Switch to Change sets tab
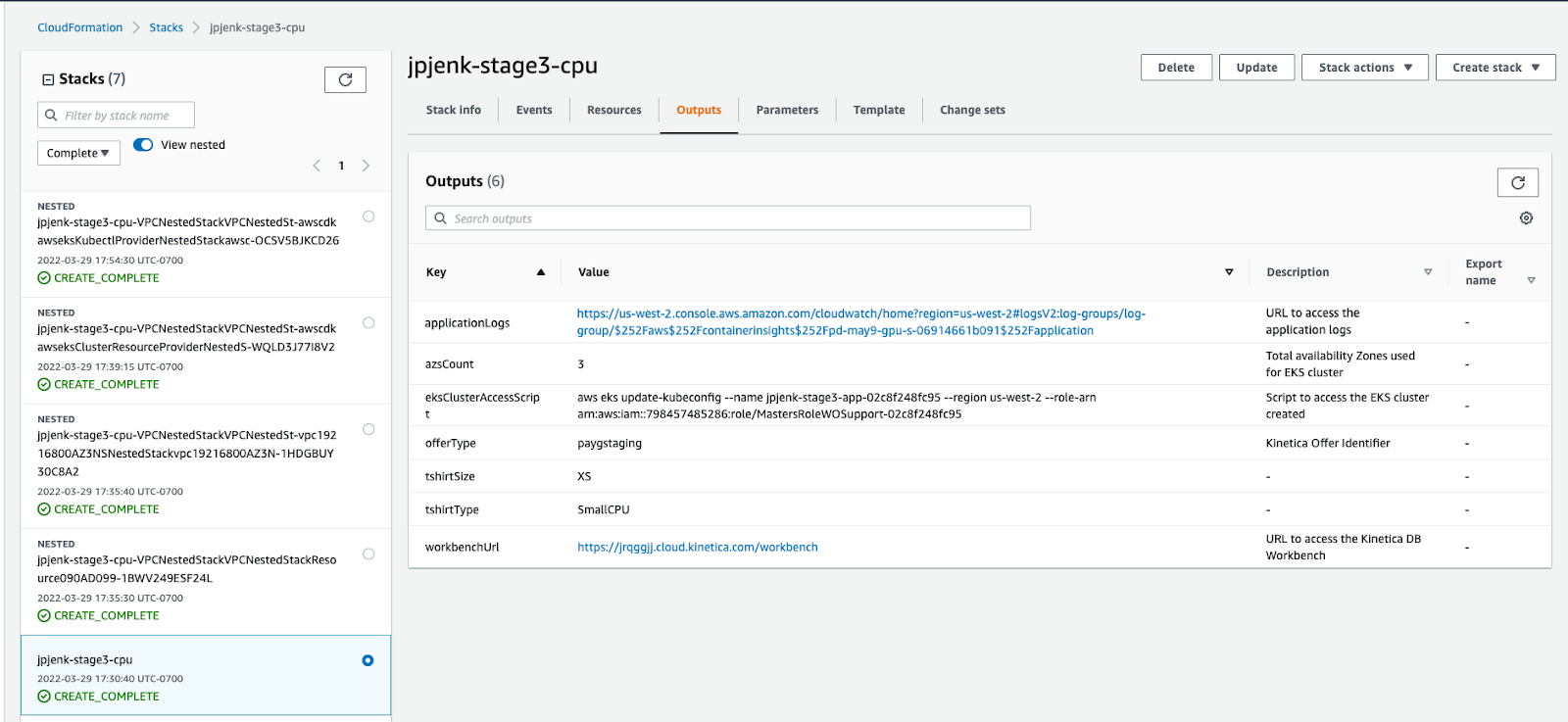This screenshot has height=722, width=1568. [972, 110]
